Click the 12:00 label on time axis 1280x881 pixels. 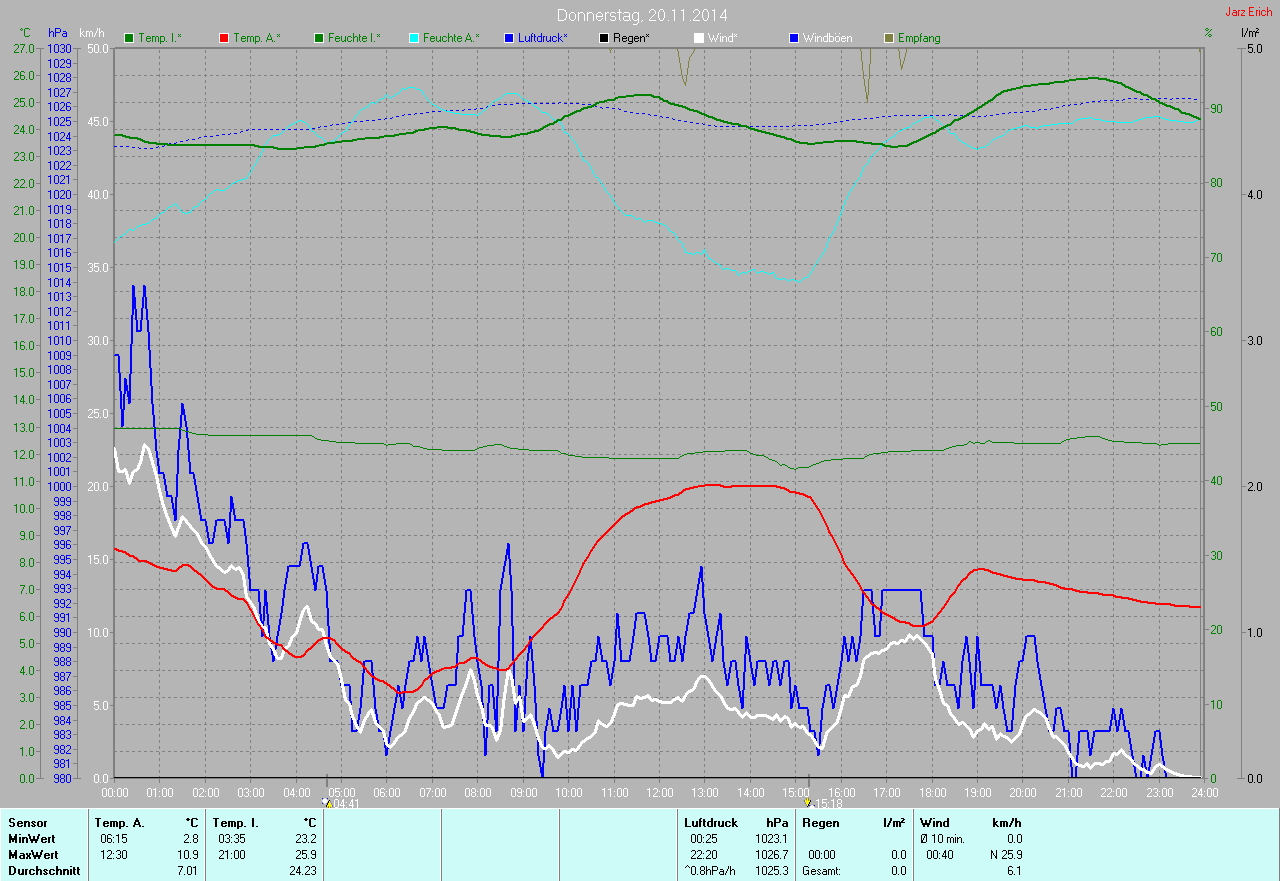(x=659, y=793)
